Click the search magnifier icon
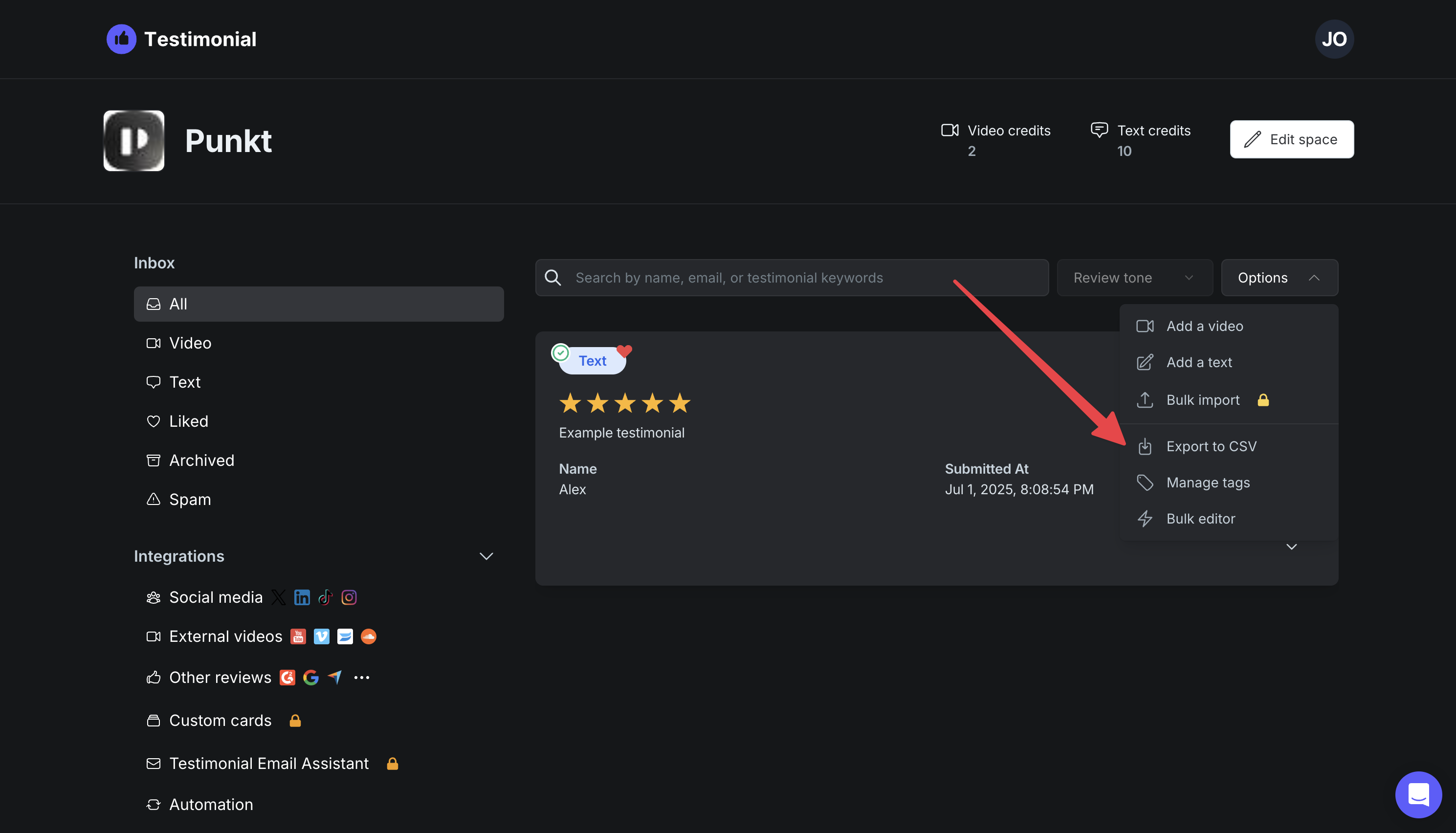Screen dimensions: 1456x833 (552, 278)
